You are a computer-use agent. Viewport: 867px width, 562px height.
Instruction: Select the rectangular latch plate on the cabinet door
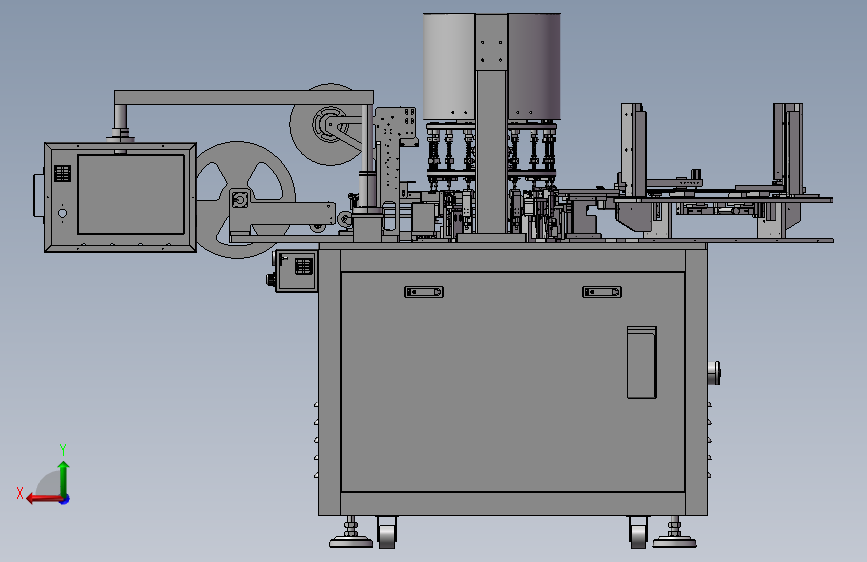[642, 362]
